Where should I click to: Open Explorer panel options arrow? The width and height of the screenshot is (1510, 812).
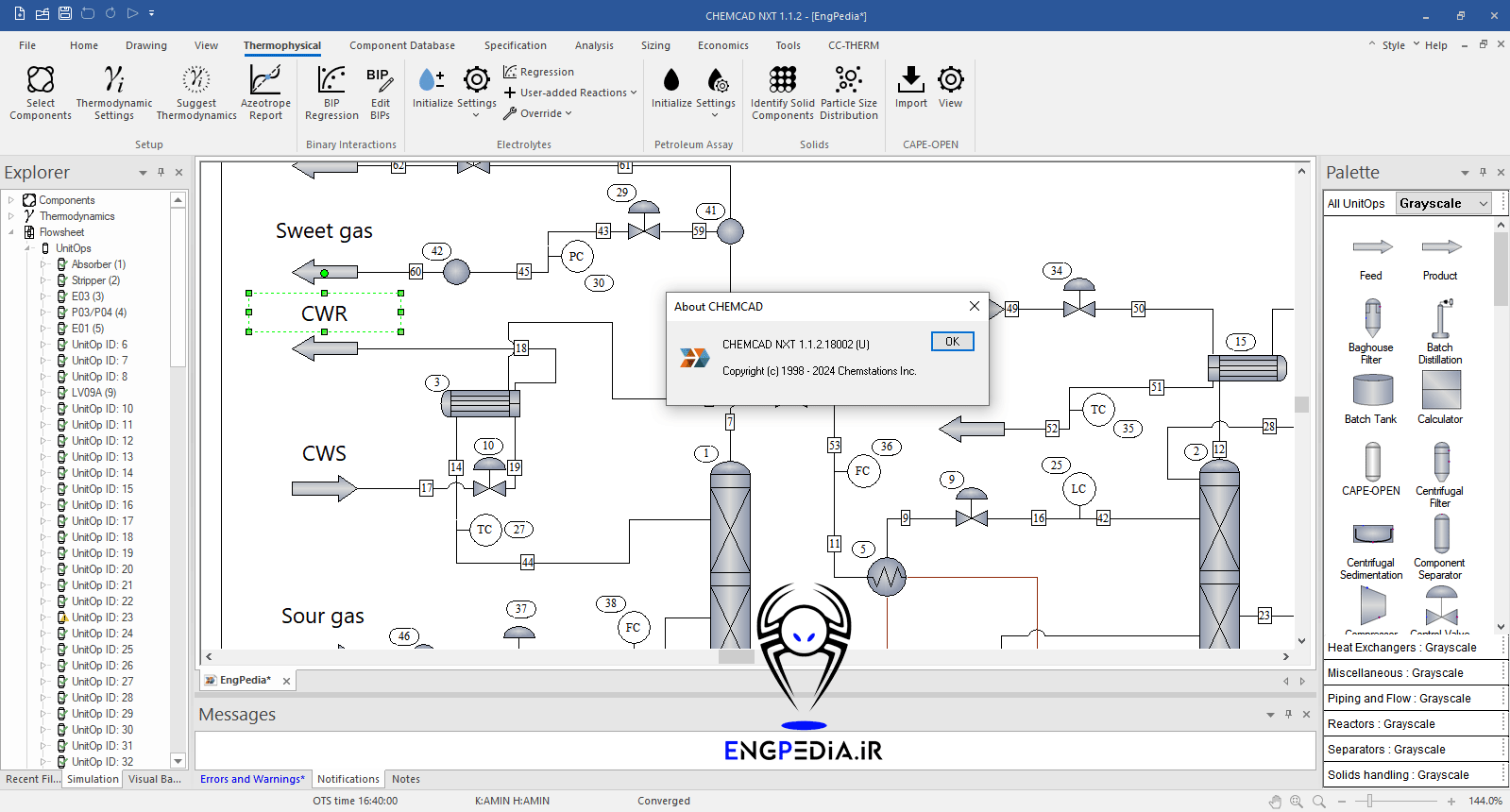(x=143, y=173)
